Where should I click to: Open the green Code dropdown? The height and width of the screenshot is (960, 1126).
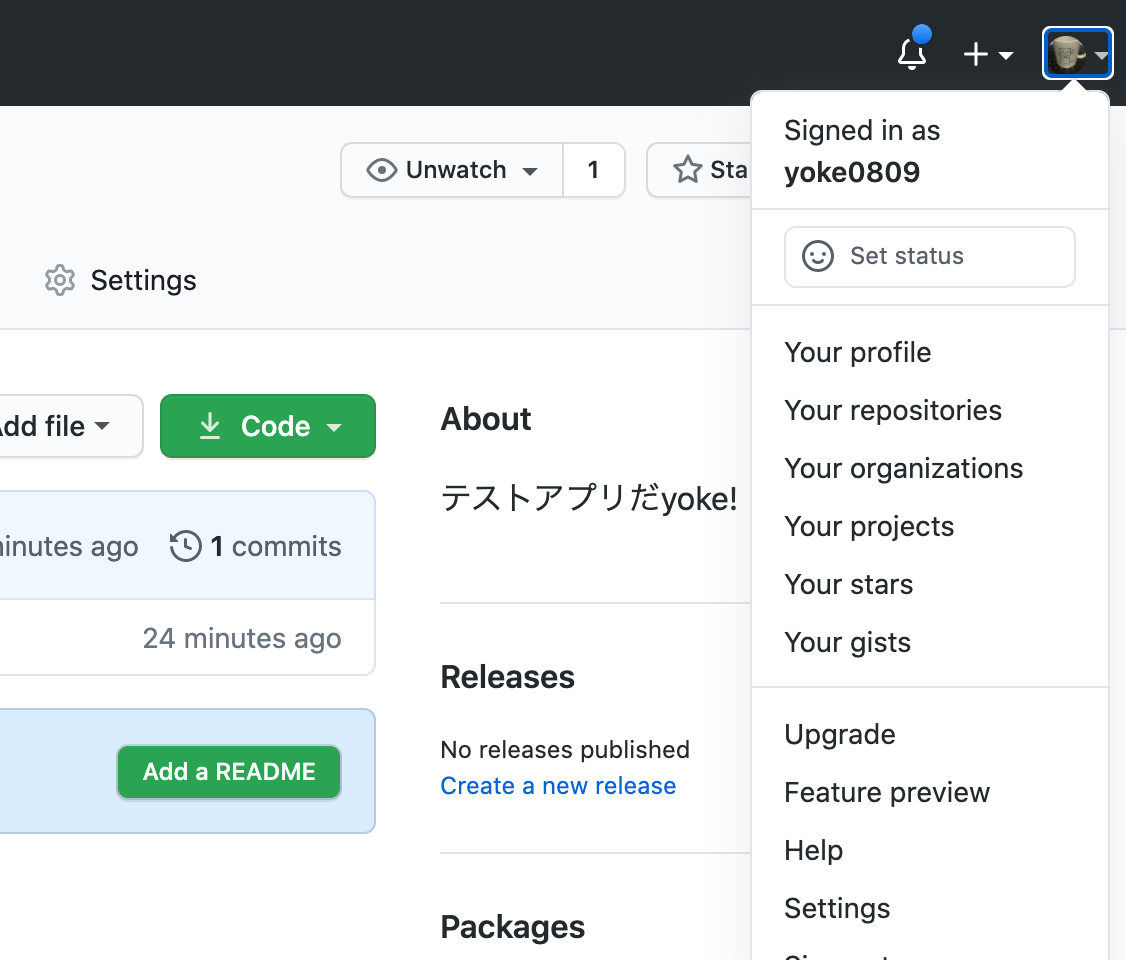[x=268, y=426]
